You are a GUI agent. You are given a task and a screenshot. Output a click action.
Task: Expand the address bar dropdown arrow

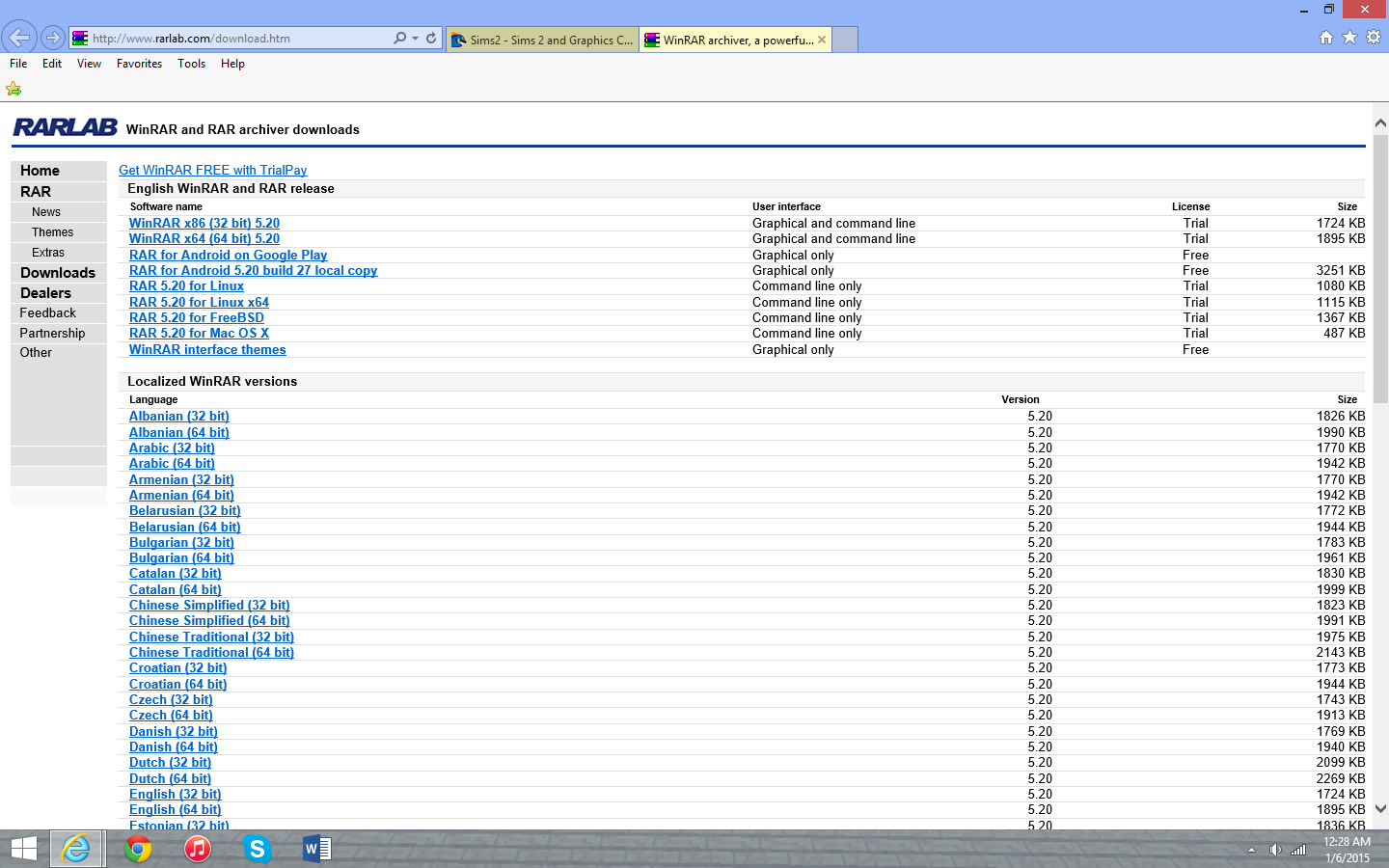416,39
